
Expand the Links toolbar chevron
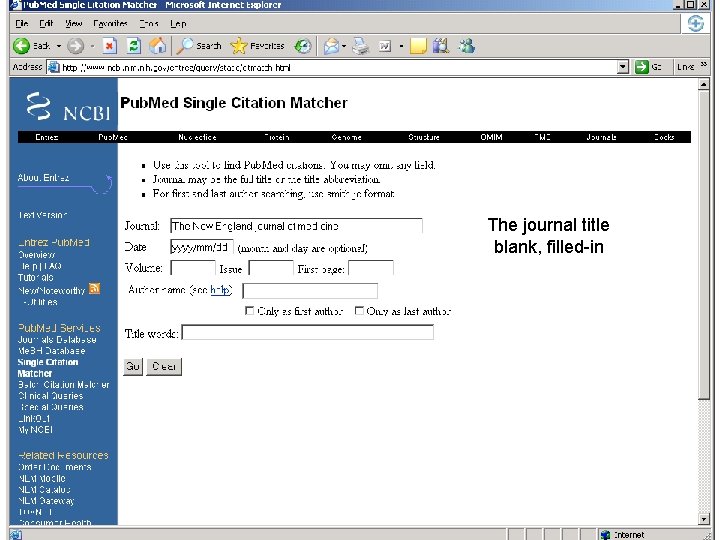[x=703, y=65]
